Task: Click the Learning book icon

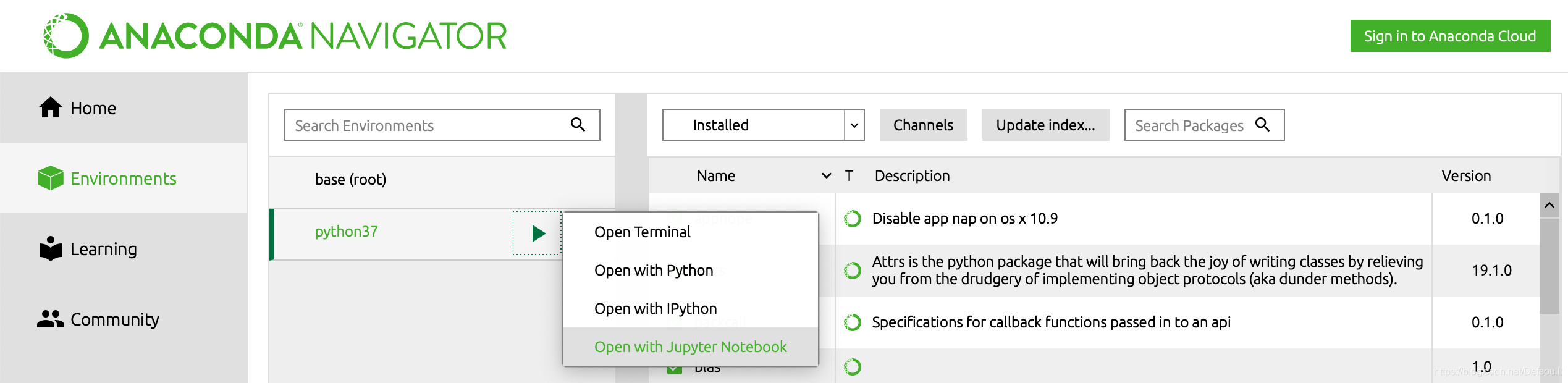Action: click(x=51, y=248)
